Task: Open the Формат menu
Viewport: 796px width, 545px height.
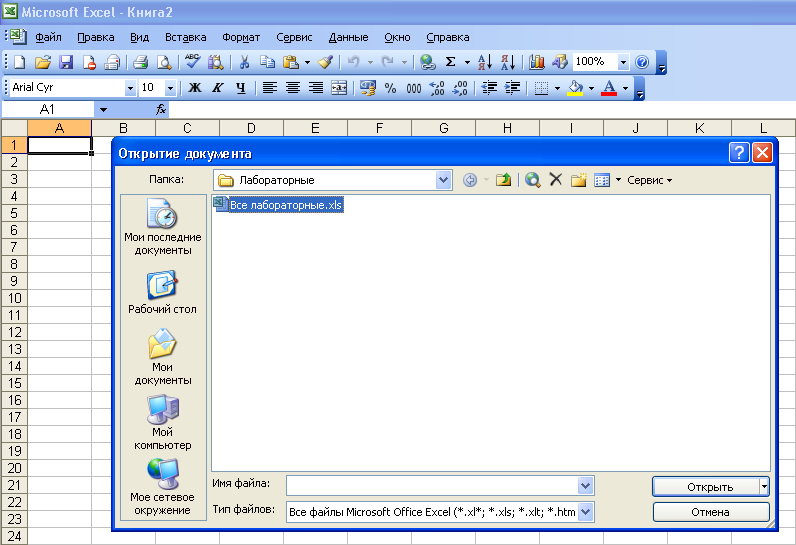Action: click(241, 37)
